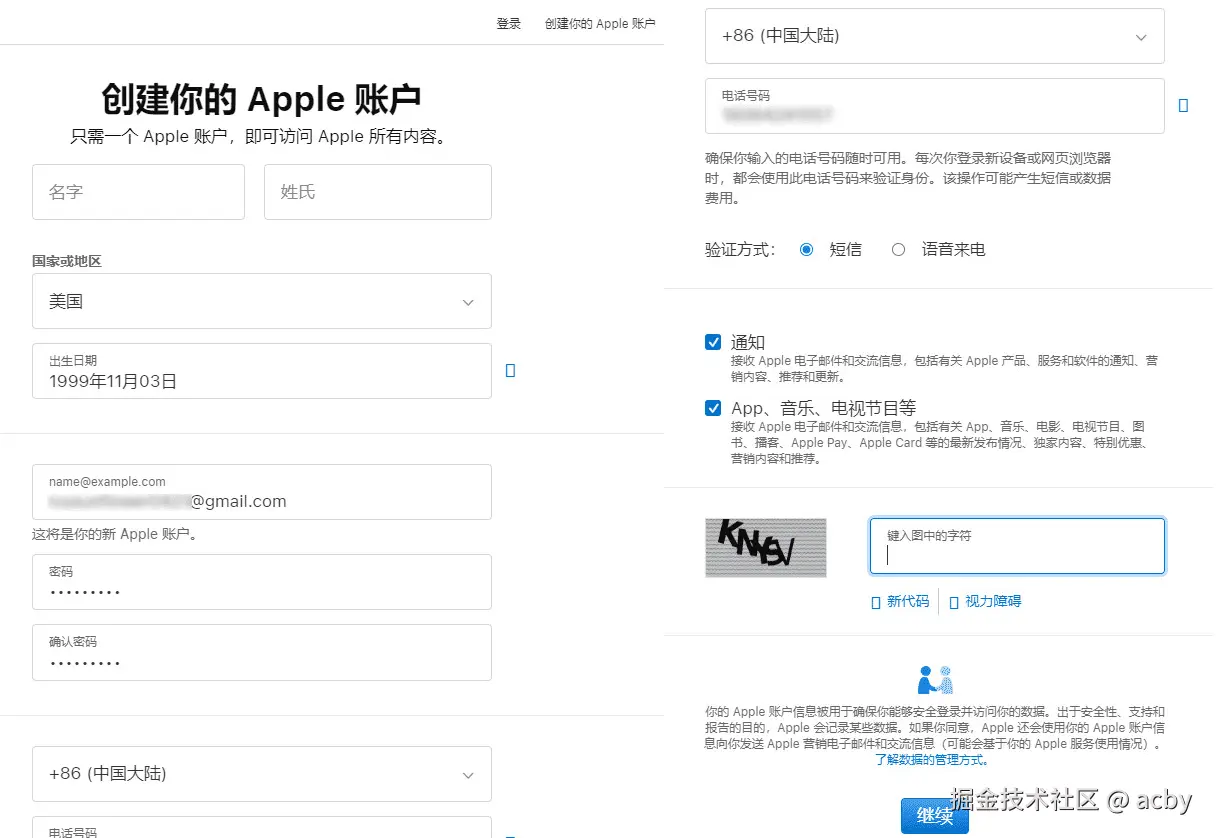Select 创建你的 Apple 账户 in top navigation
Image resolution: width=1216 pixels, height=838 pixels.
click(x=600, y=23)
